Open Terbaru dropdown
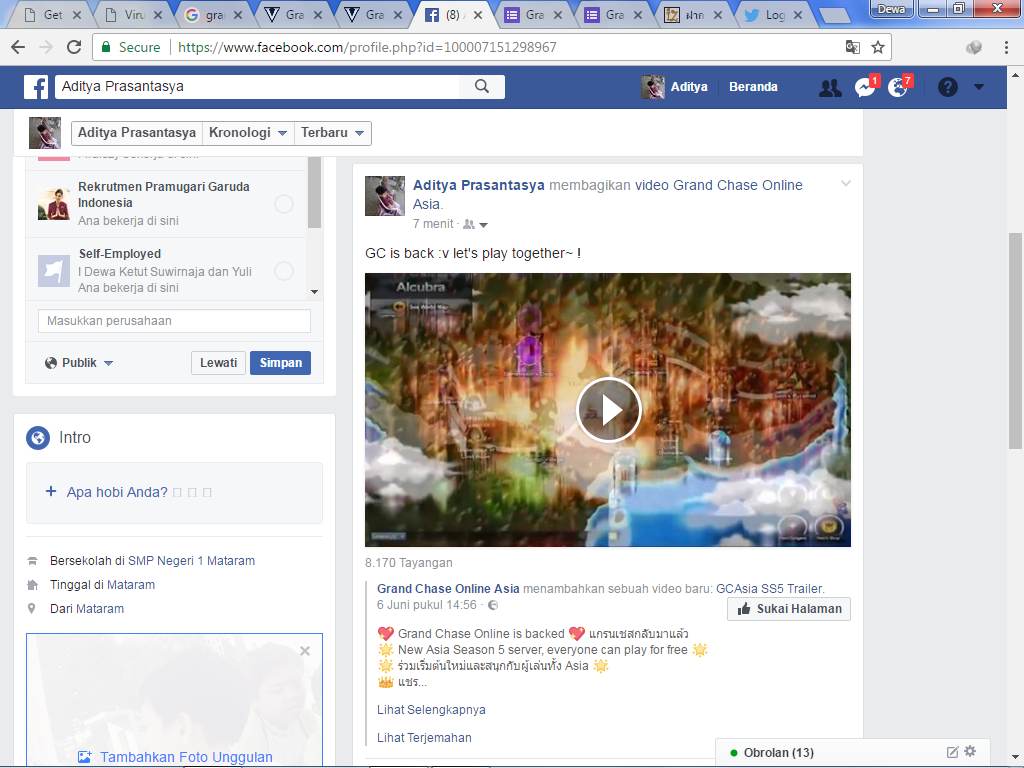The image size is (1024, 768). click(332, 133)
